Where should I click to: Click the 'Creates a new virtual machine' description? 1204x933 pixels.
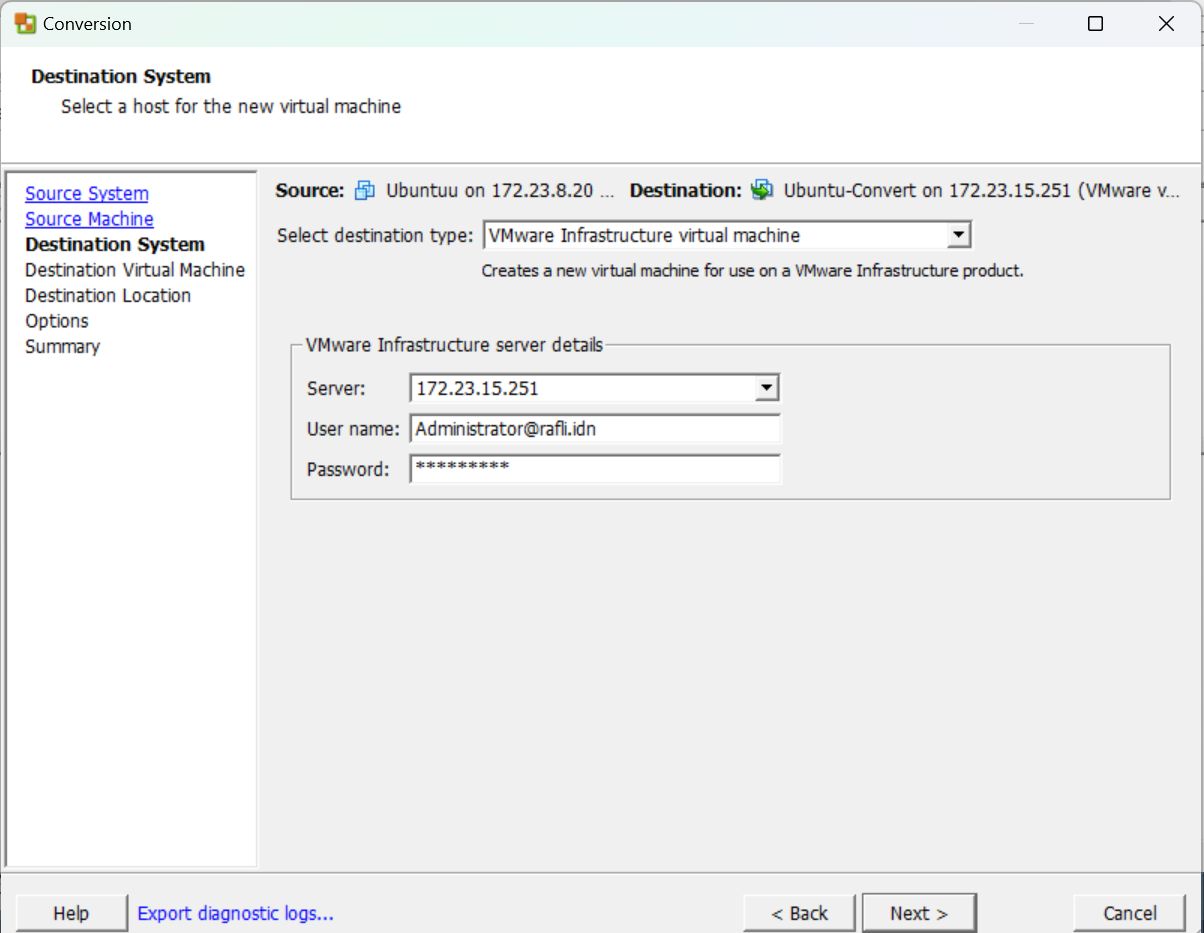[x=753, y=271]
